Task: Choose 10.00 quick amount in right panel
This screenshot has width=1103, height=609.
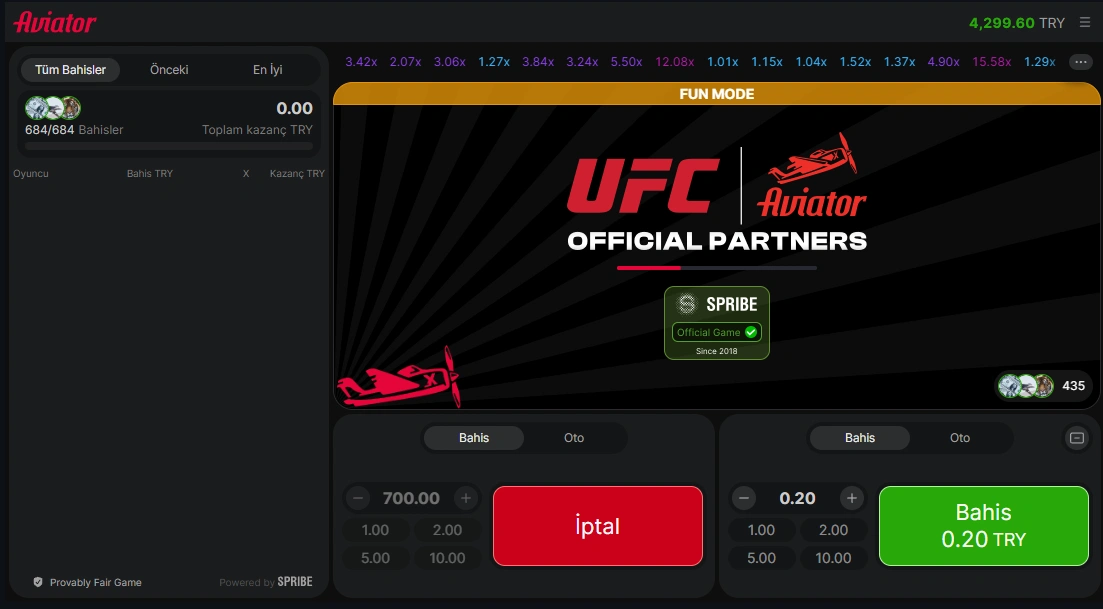Action: point(834,558)
